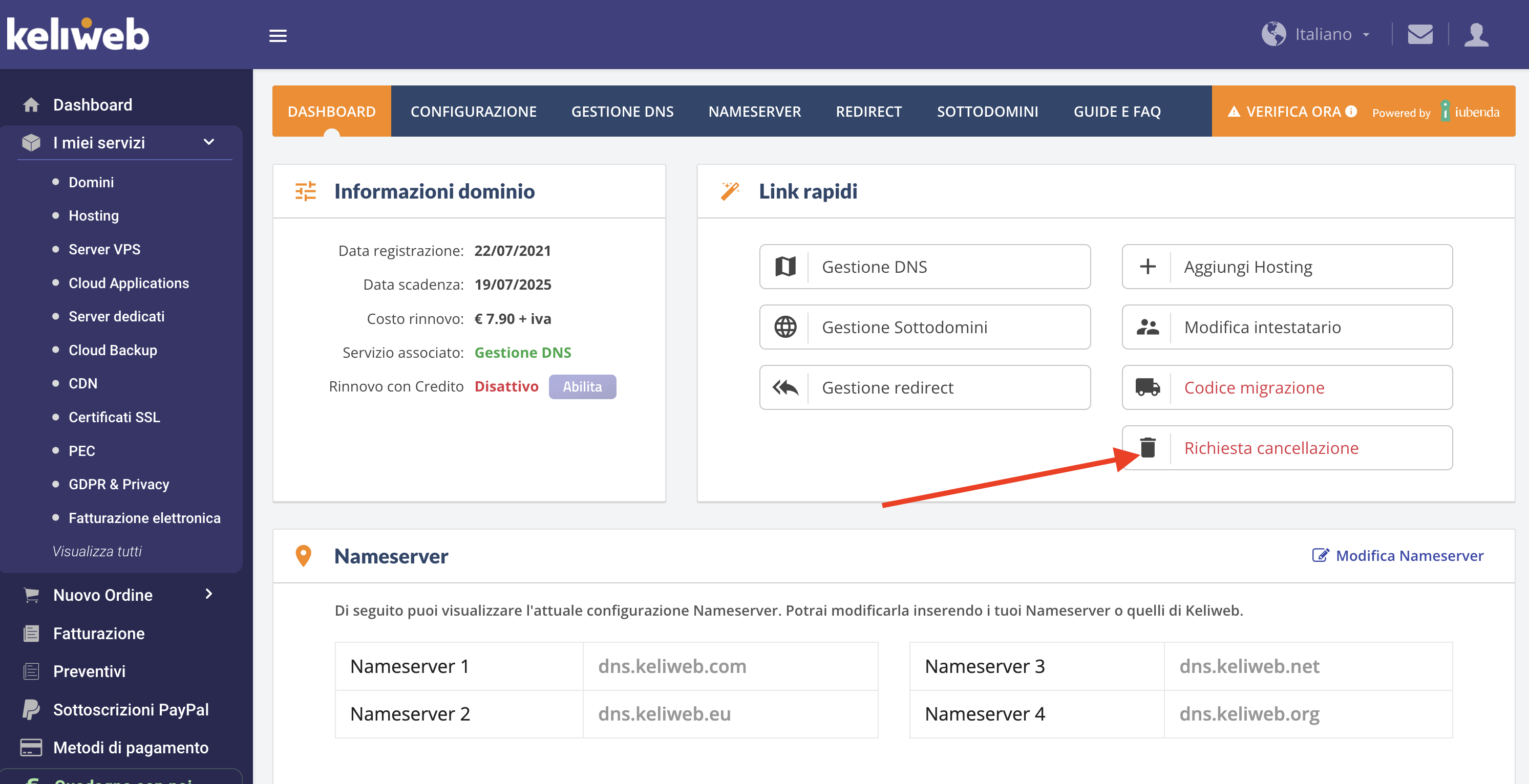Viewport: 1529px width, 784px height.
Task: Click the Dashboard home icon in sidebar
Action: click(31, 105)
